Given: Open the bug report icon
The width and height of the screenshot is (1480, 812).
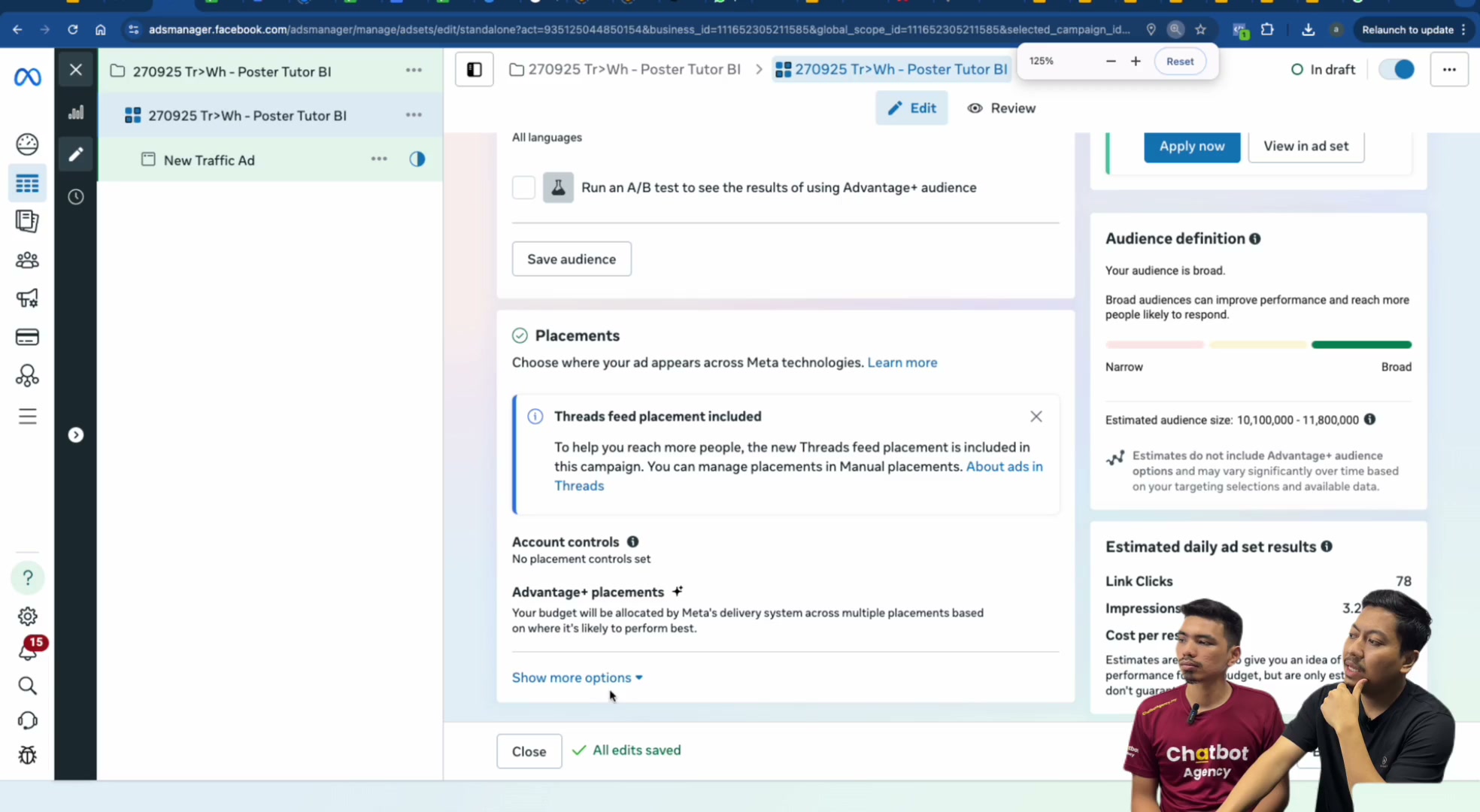Looking at the screenshot, I should (x=27, y=755).
